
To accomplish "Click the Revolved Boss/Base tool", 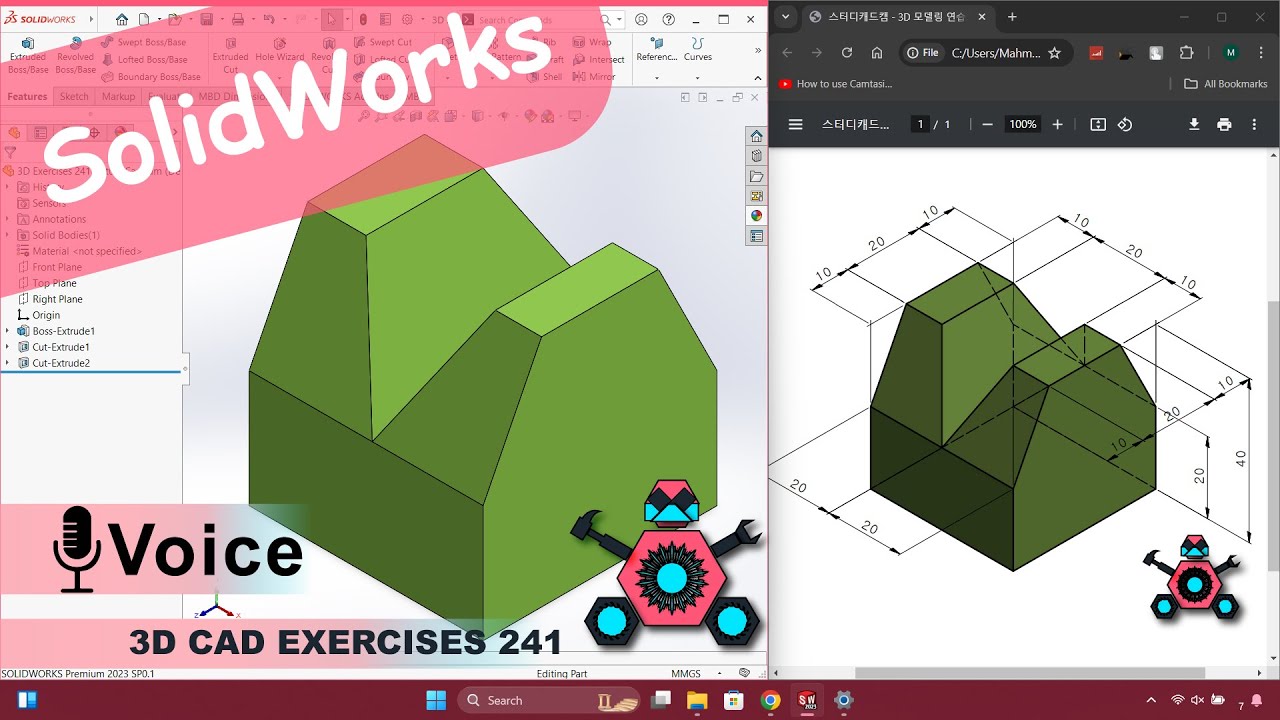I will coord(75,55).
